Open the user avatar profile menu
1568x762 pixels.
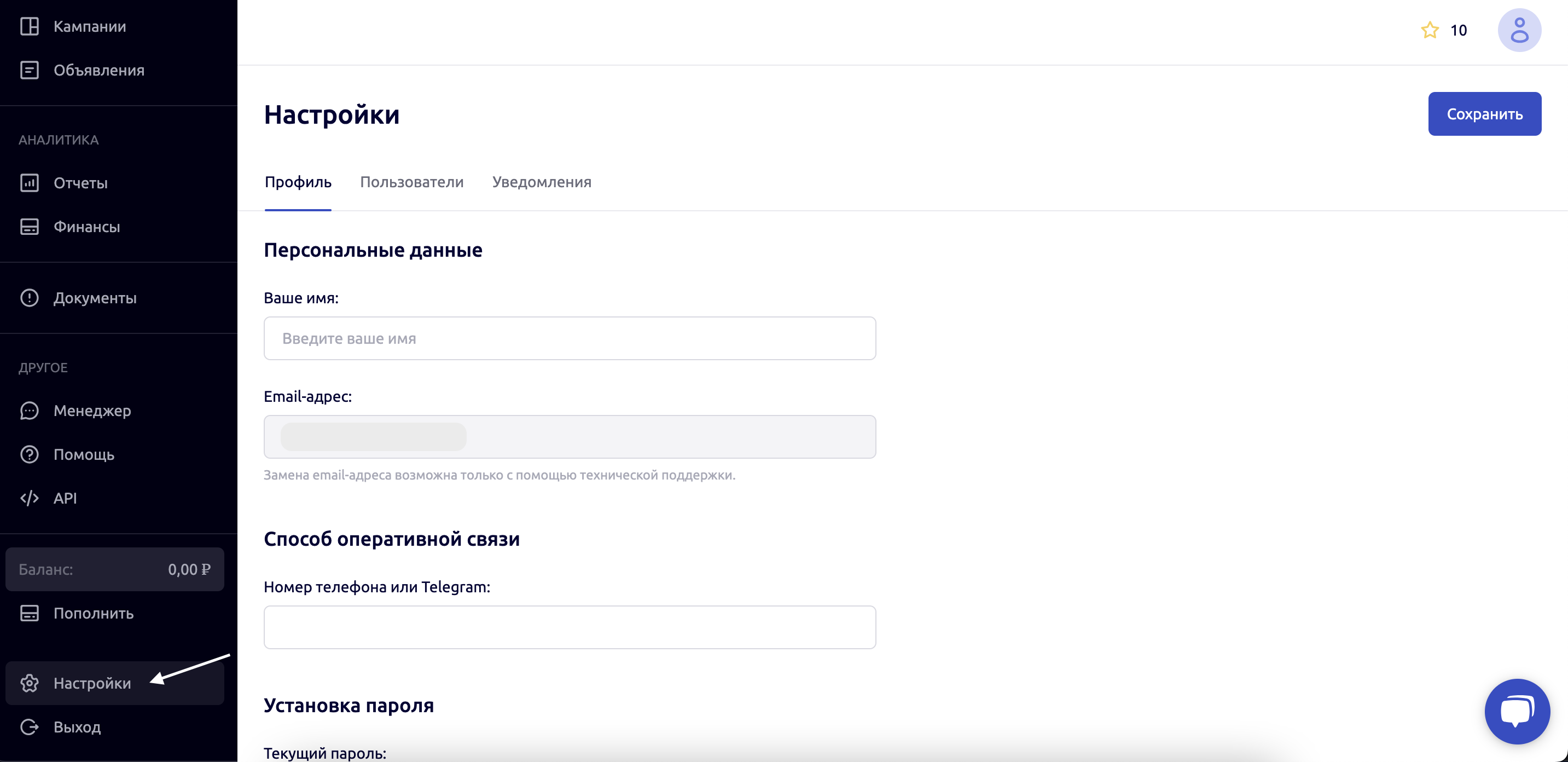pos(1519,30)
